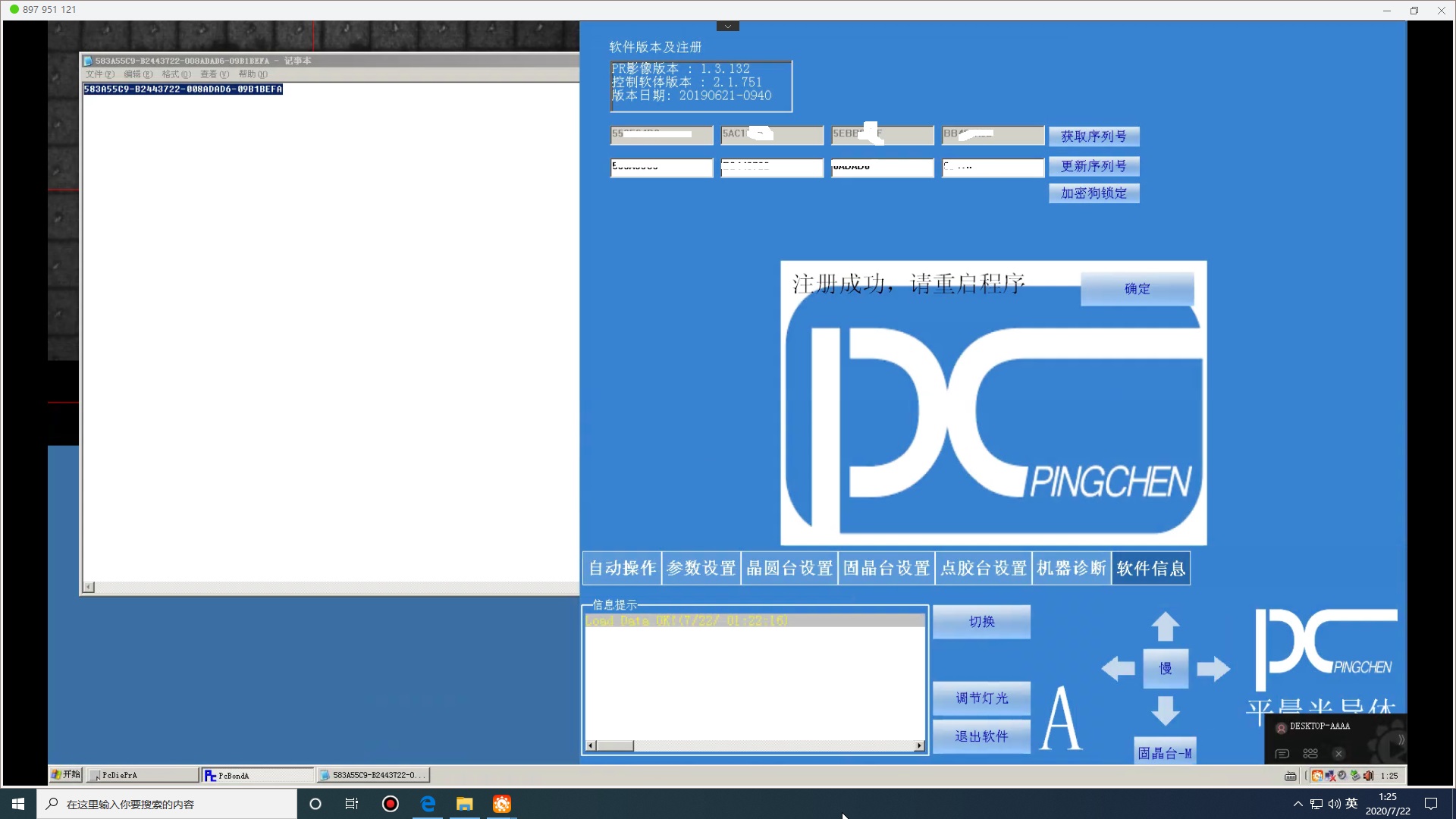Show hidden system tray icons

tap(1298, 804)
